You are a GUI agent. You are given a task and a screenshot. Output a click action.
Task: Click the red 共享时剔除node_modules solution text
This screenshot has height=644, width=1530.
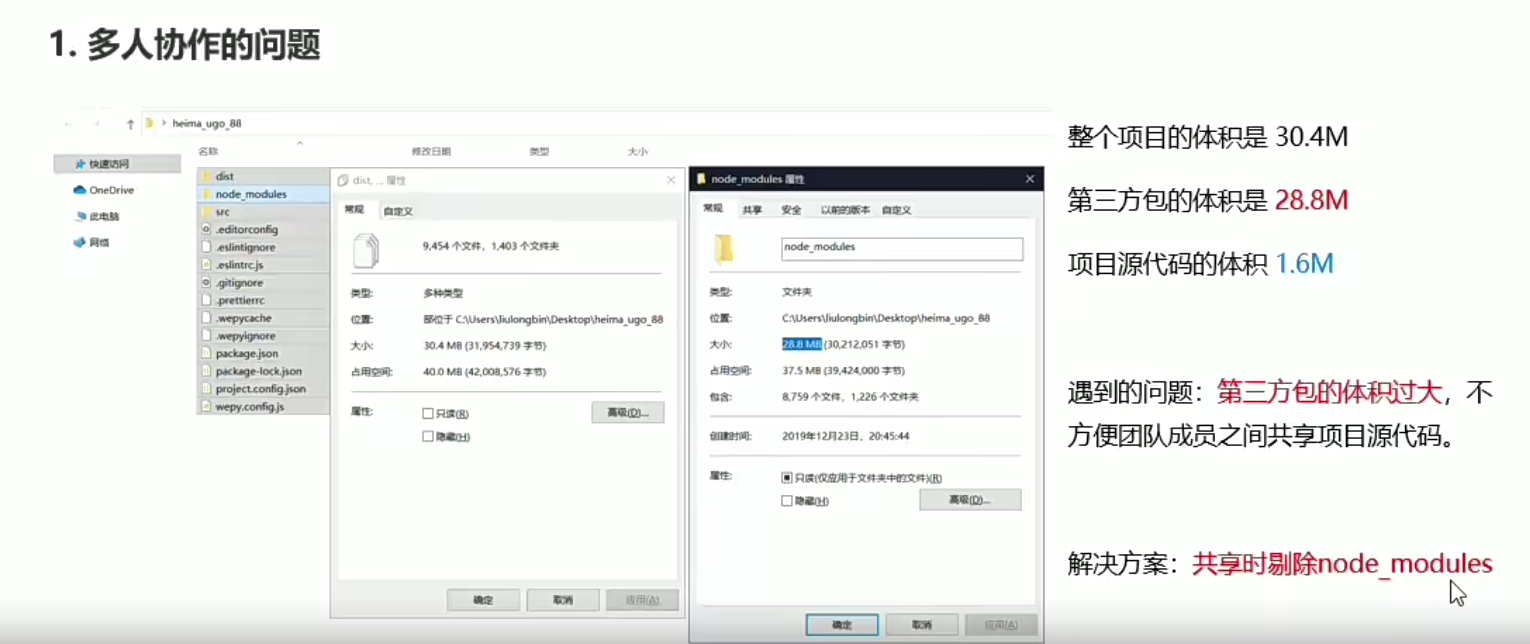(1342, 564)
